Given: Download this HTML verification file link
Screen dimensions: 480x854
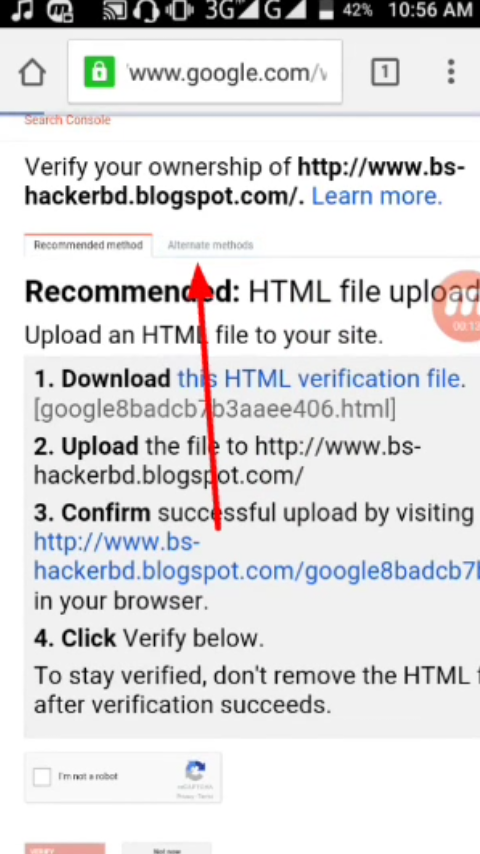Looking at the screenshot, I should (321, 379).
